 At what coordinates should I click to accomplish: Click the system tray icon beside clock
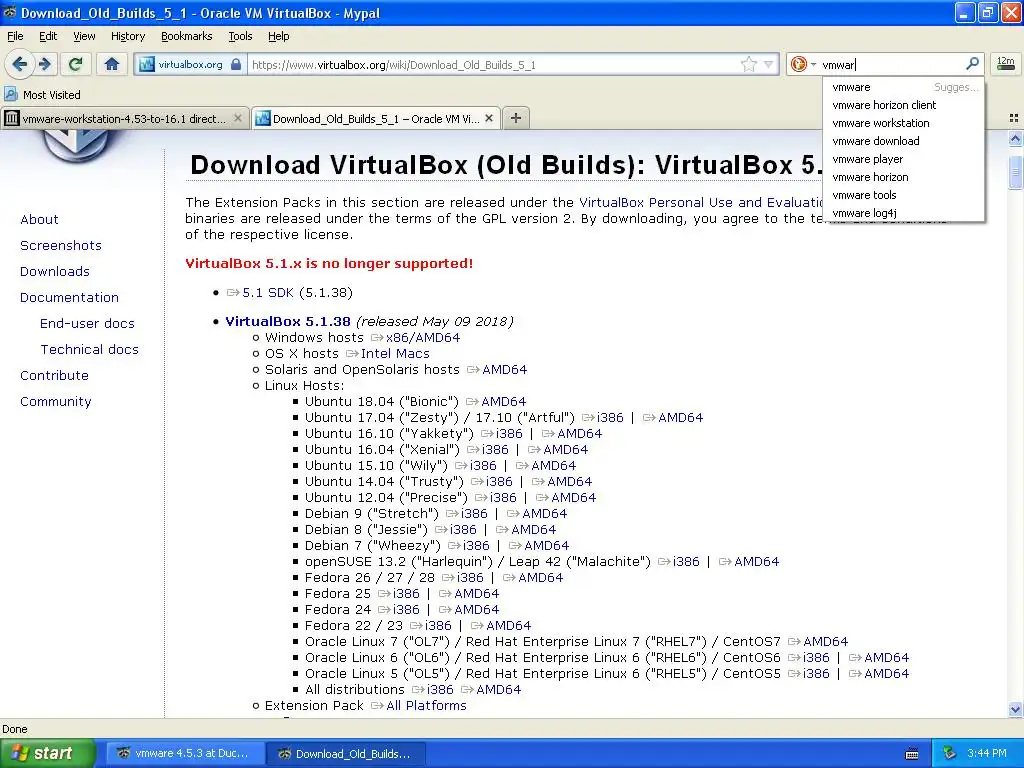click(950, 753)
